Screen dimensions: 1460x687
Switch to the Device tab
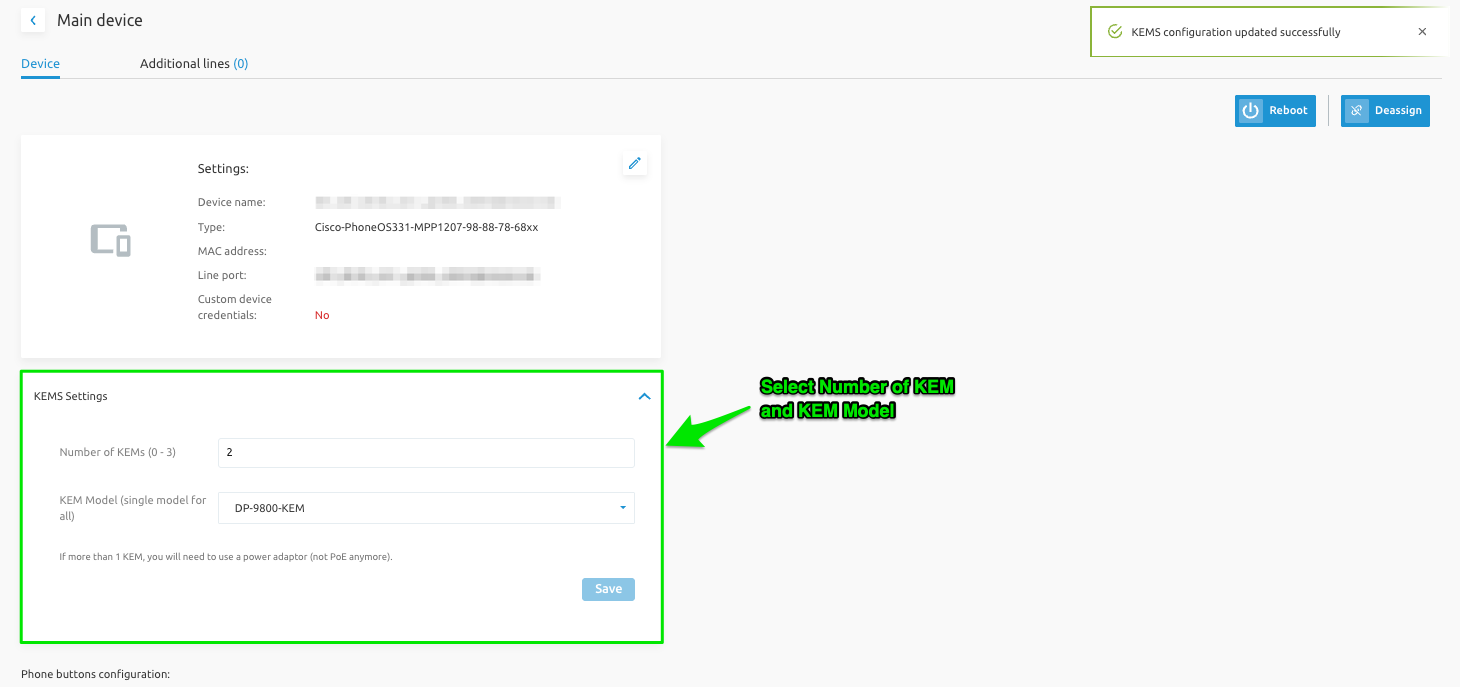[40, 64]
